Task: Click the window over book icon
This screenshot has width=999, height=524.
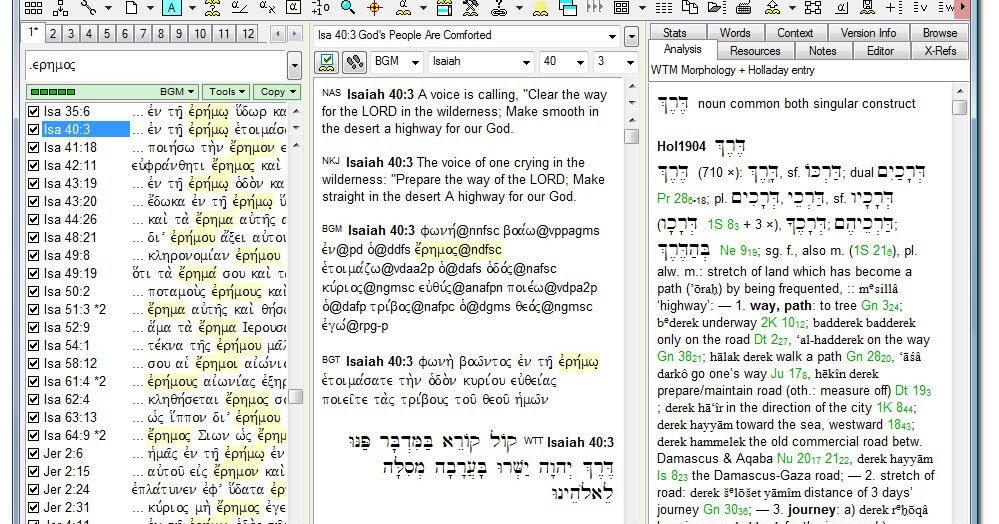Action: 444,8
